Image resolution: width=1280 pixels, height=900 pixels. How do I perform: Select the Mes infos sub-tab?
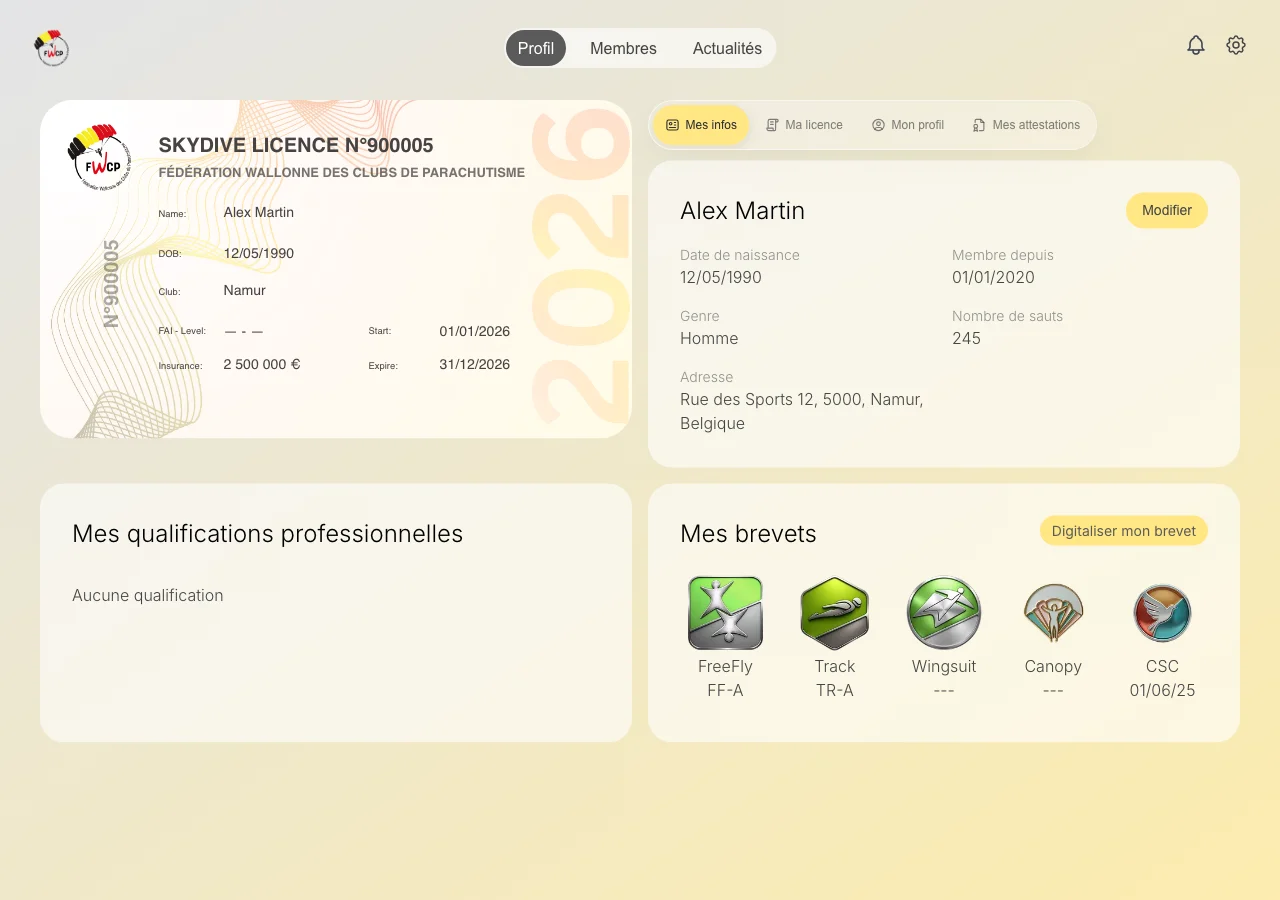tap(701, 125)
